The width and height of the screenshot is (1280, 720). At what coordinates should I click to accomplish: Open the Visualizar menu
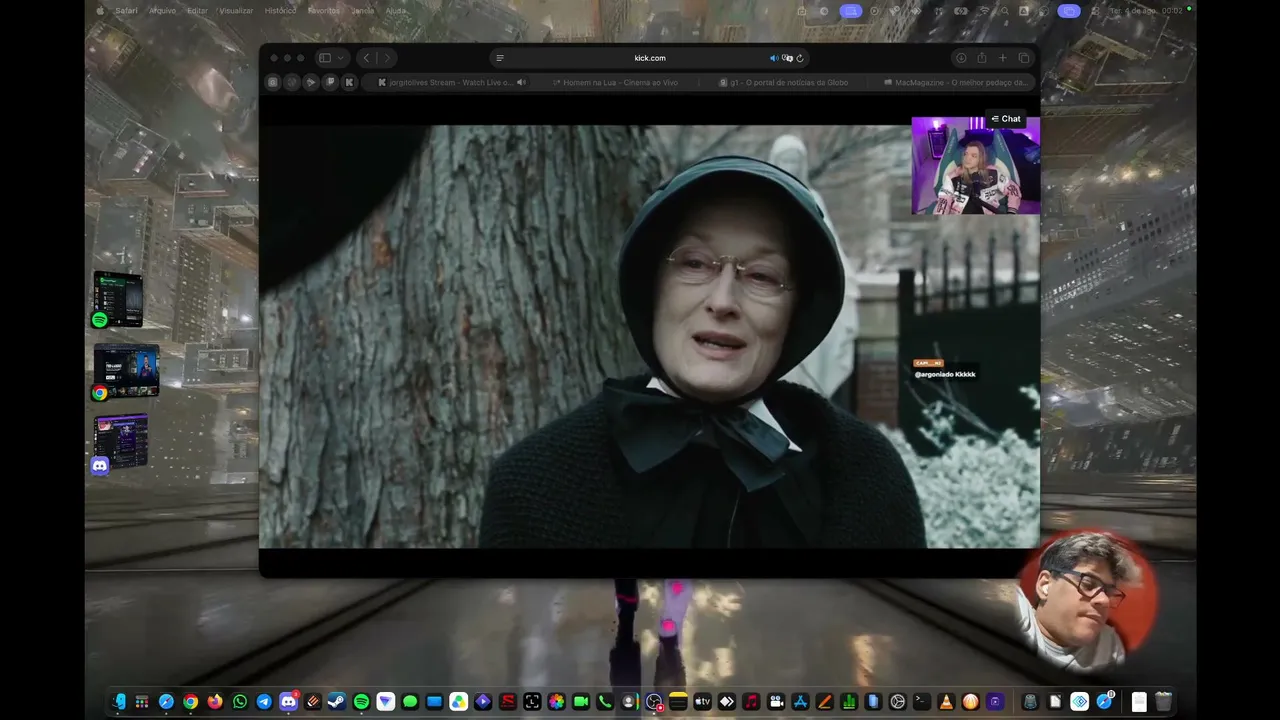tap(236, 11)
